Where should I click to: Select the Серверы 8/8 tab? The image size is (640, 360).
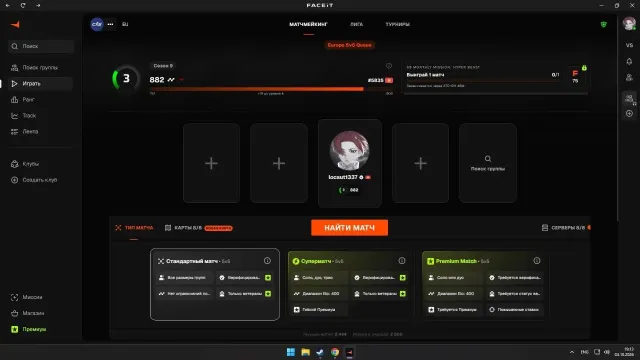(565, 228)
